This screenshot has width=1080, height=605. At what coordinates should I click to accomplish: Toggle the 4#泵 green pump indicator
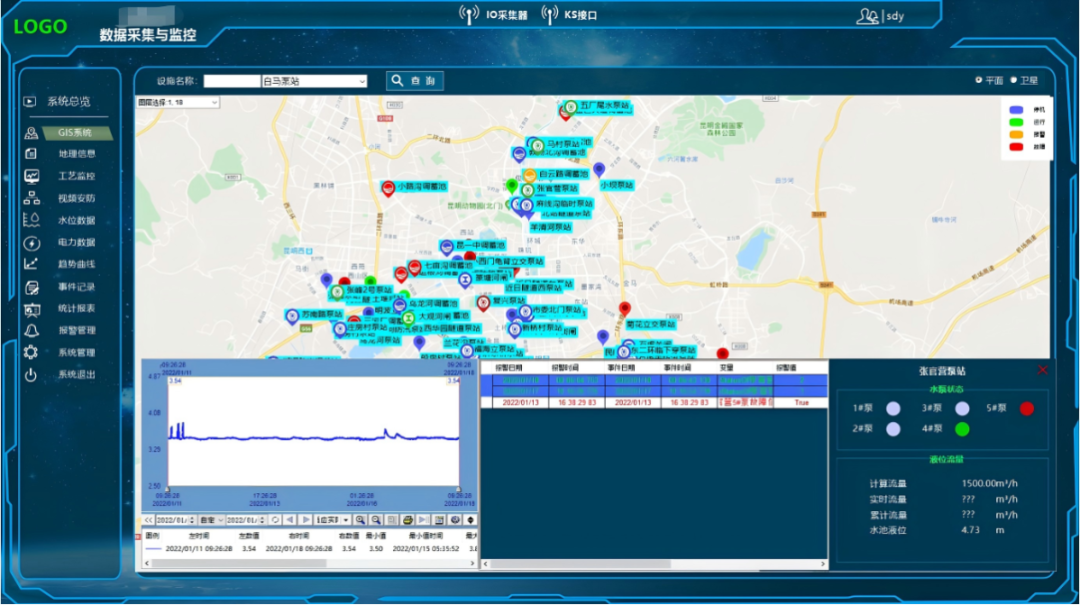tap(962, 429)
